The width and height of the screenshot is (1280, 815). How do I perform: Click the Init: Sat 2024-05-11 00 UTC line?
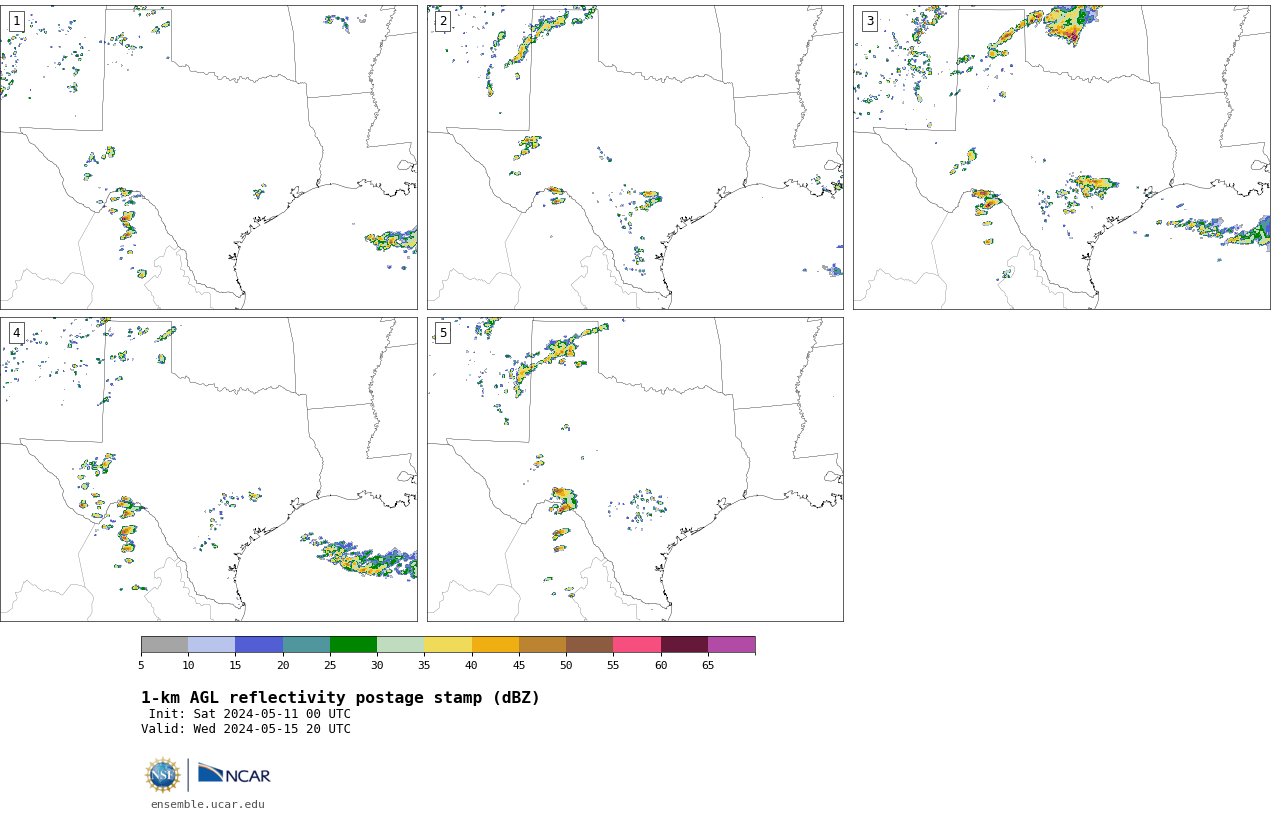pyautogui.click(x=250, y=714)
